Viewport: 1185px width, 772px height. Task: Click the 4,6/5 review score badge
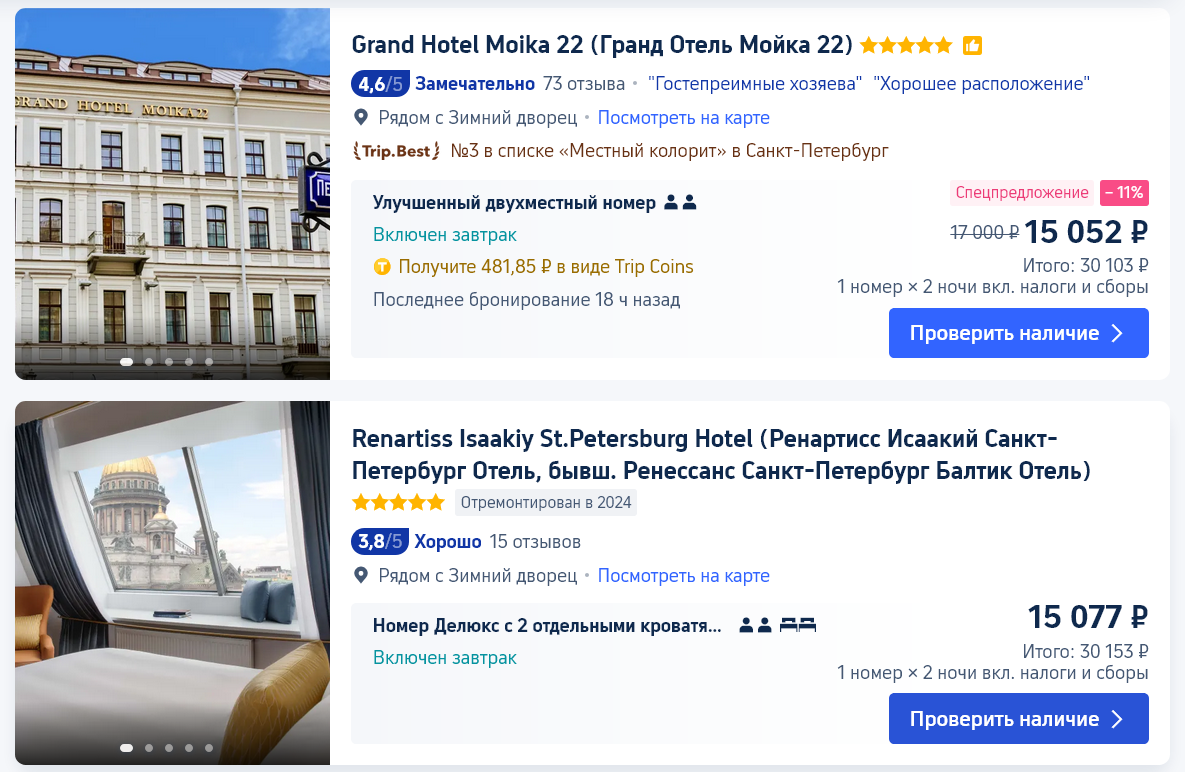click(x=380, y=84)
